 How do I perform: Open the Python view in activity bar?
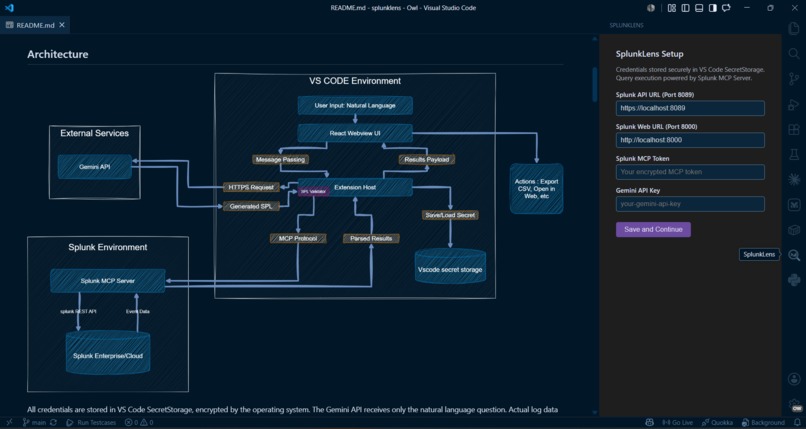(x=794, y=280)
